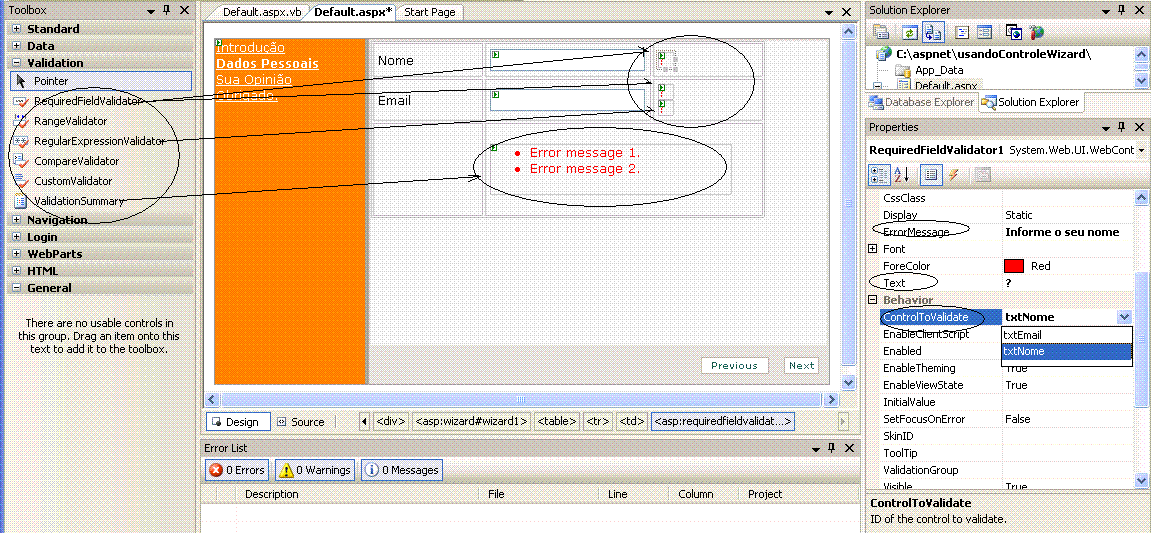Switch to Design view
Viewport: 1151px width, 533px height.
(238, 421)
